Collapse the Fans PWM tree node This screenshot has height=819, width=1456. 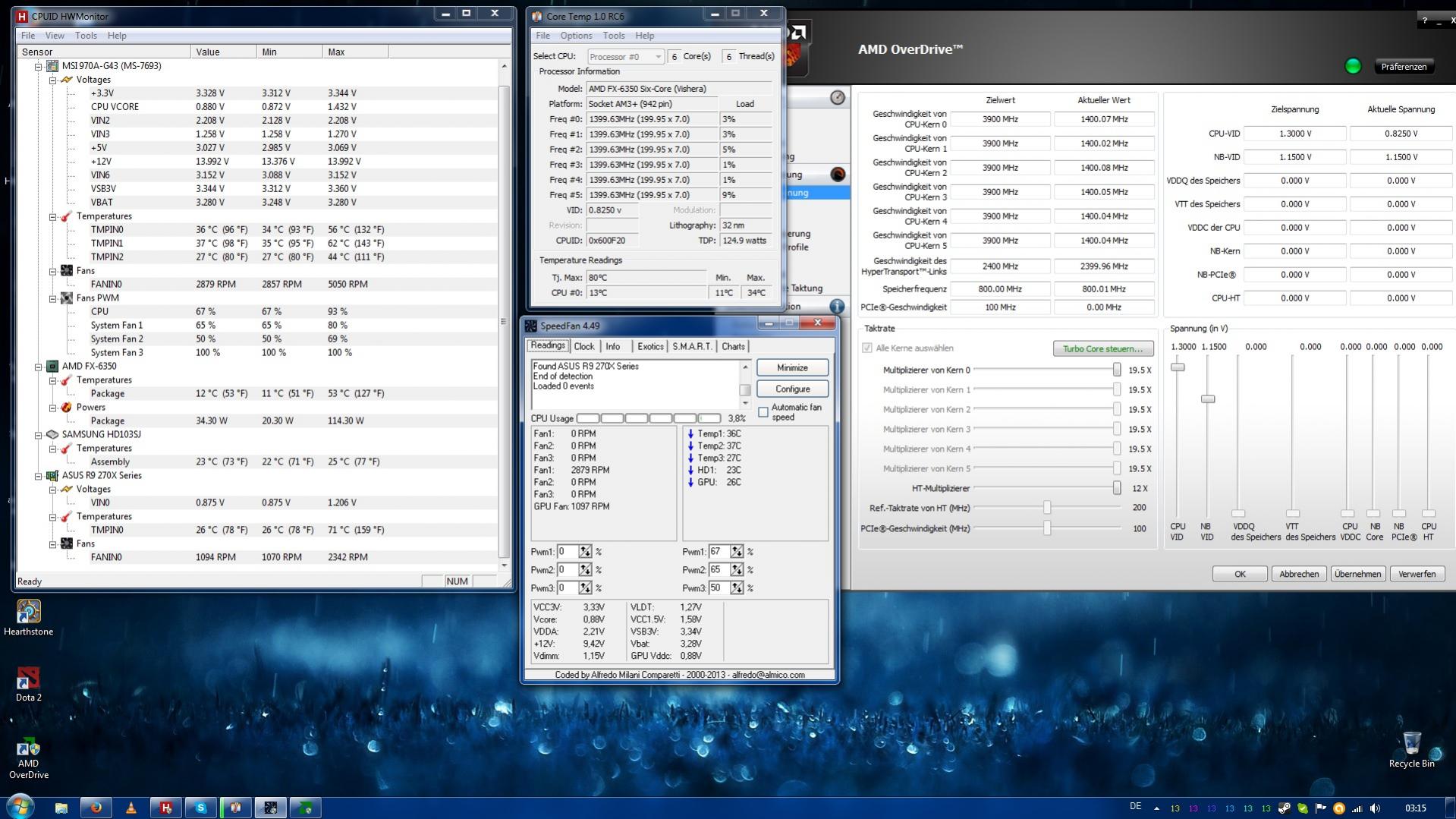pyautogui.click(x=52, y=298)
